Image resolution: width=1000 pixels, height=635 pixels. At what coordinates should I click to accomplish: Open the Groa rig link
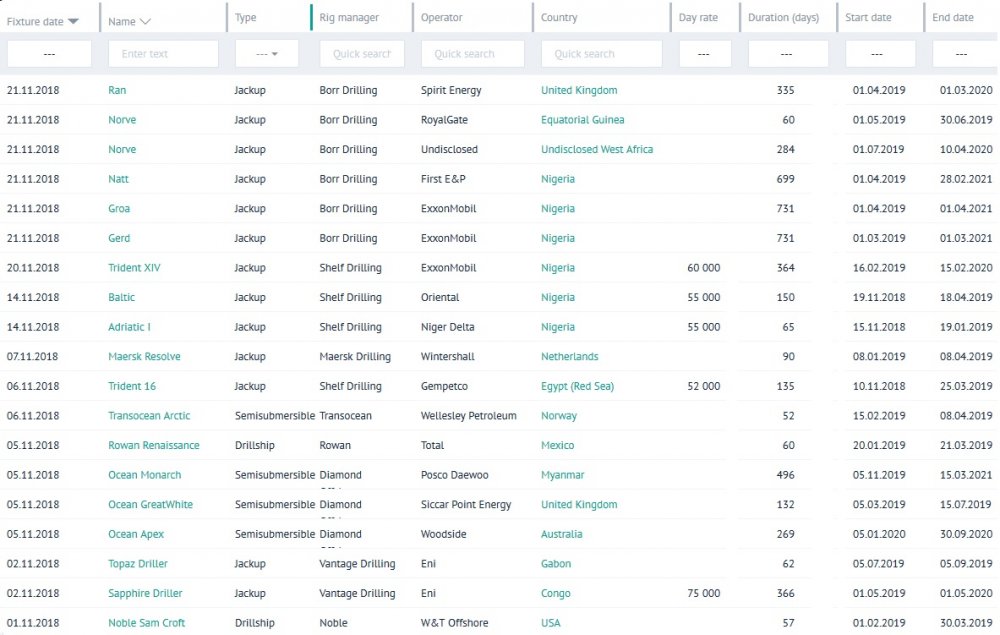click(x=119, y=208)
